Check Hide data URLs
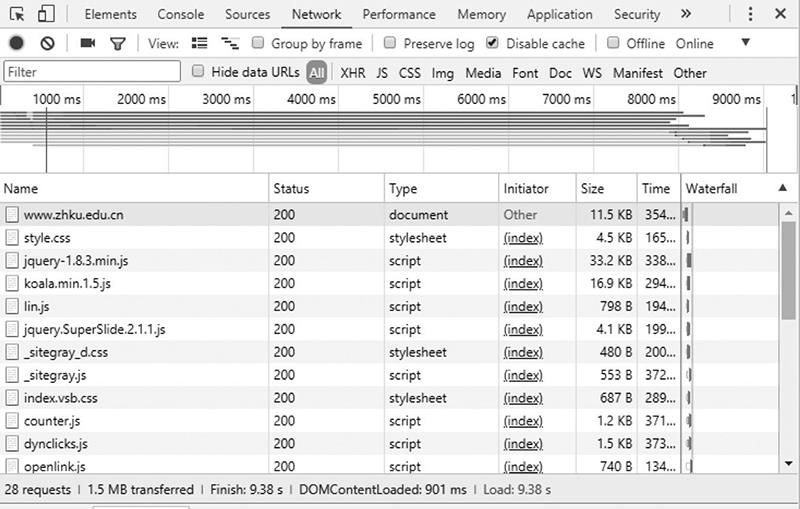Viewport: 800px width, 509px height. point(198,71)
